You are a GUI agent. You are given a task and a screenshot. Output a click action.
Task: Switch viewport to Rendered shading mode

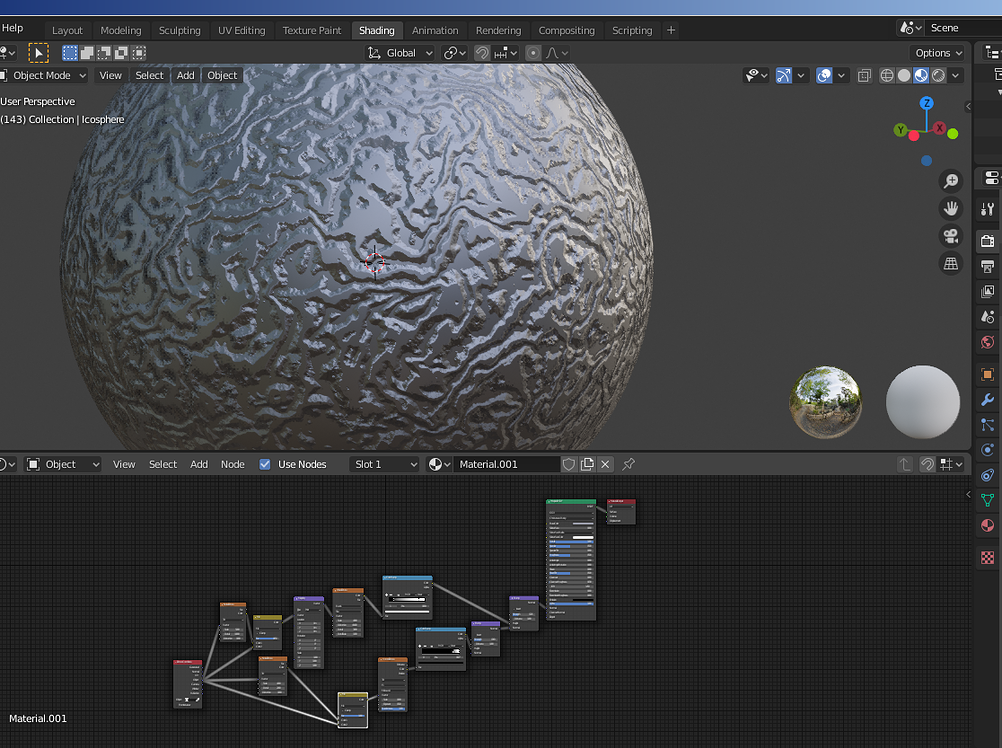939,75
